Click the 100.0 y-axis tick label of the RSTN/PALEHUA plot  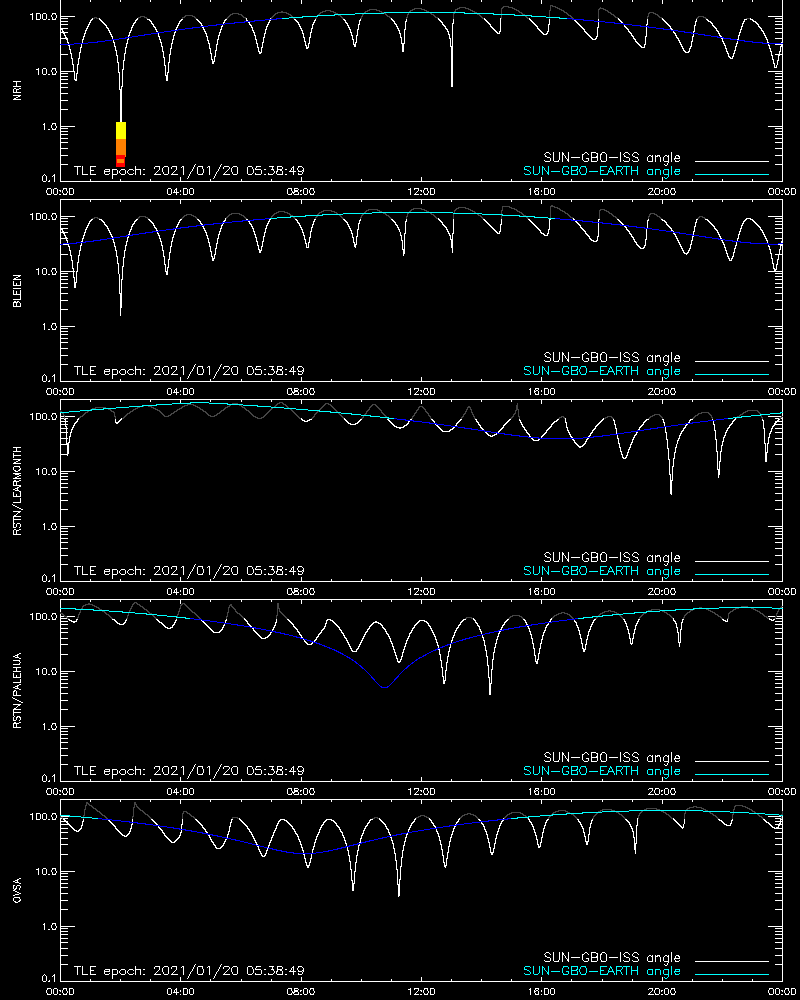pos(43,616)
